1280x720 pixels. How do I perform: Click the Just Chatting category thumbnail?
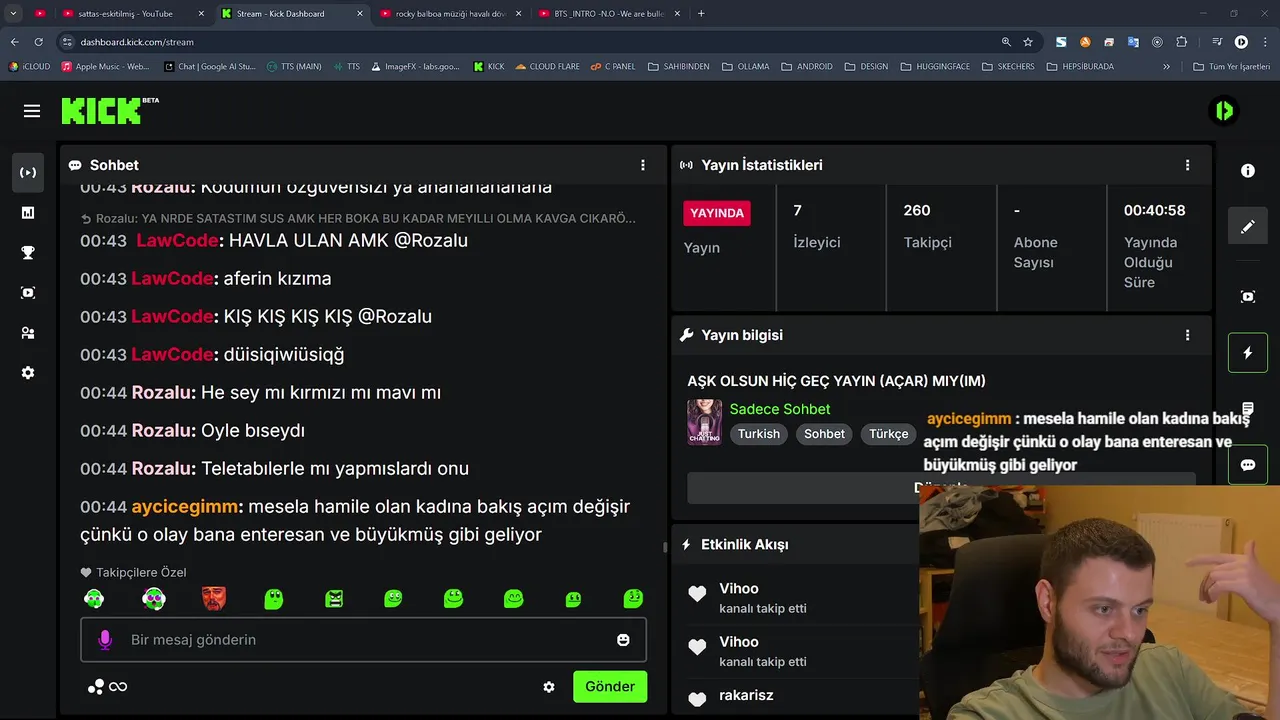pos(704,422)
